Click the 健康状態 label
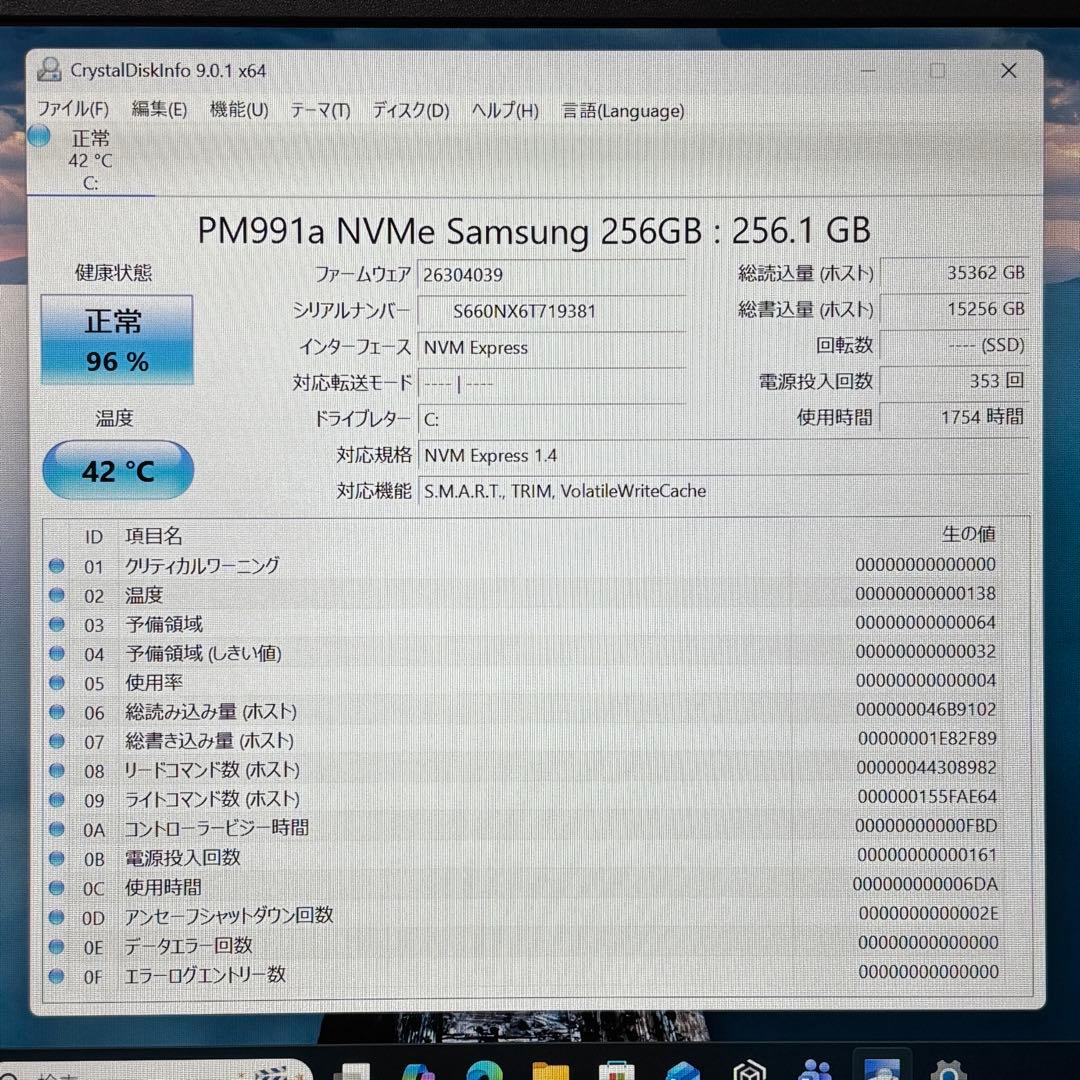Image resolution: width=1080 pixels, height=1080 pixels. point(114,273)
